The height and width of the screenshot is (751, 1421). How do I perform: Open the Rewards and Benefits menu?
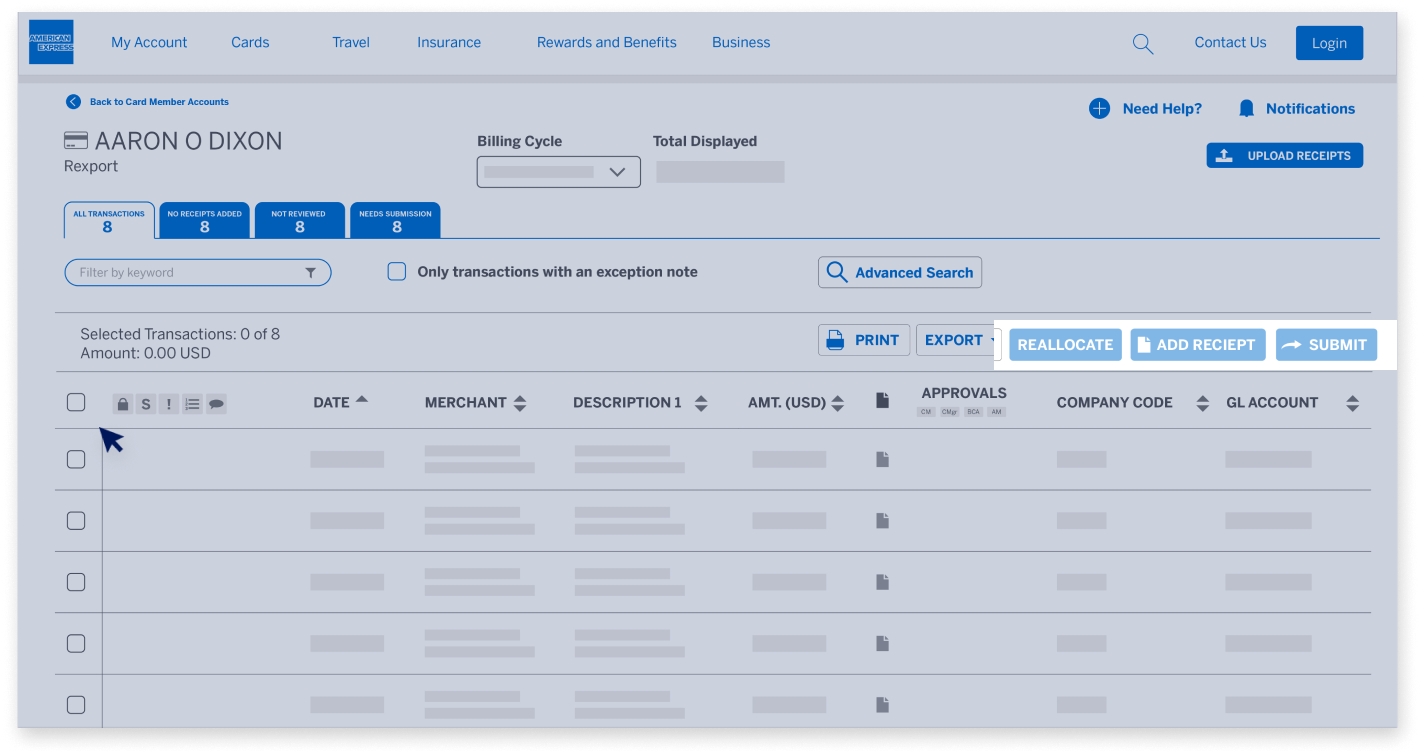point(606,43)
